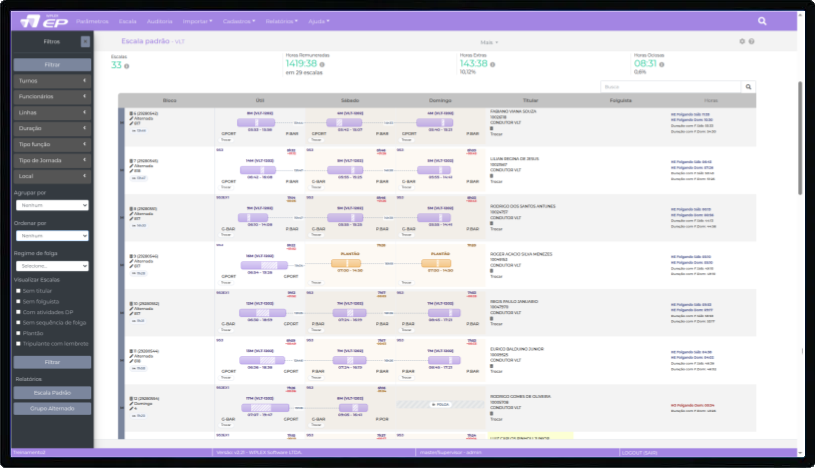815x468 pixels.
Task: Click the pencil icon beside Alternada in Lilian Regina row
Action: 132,166
